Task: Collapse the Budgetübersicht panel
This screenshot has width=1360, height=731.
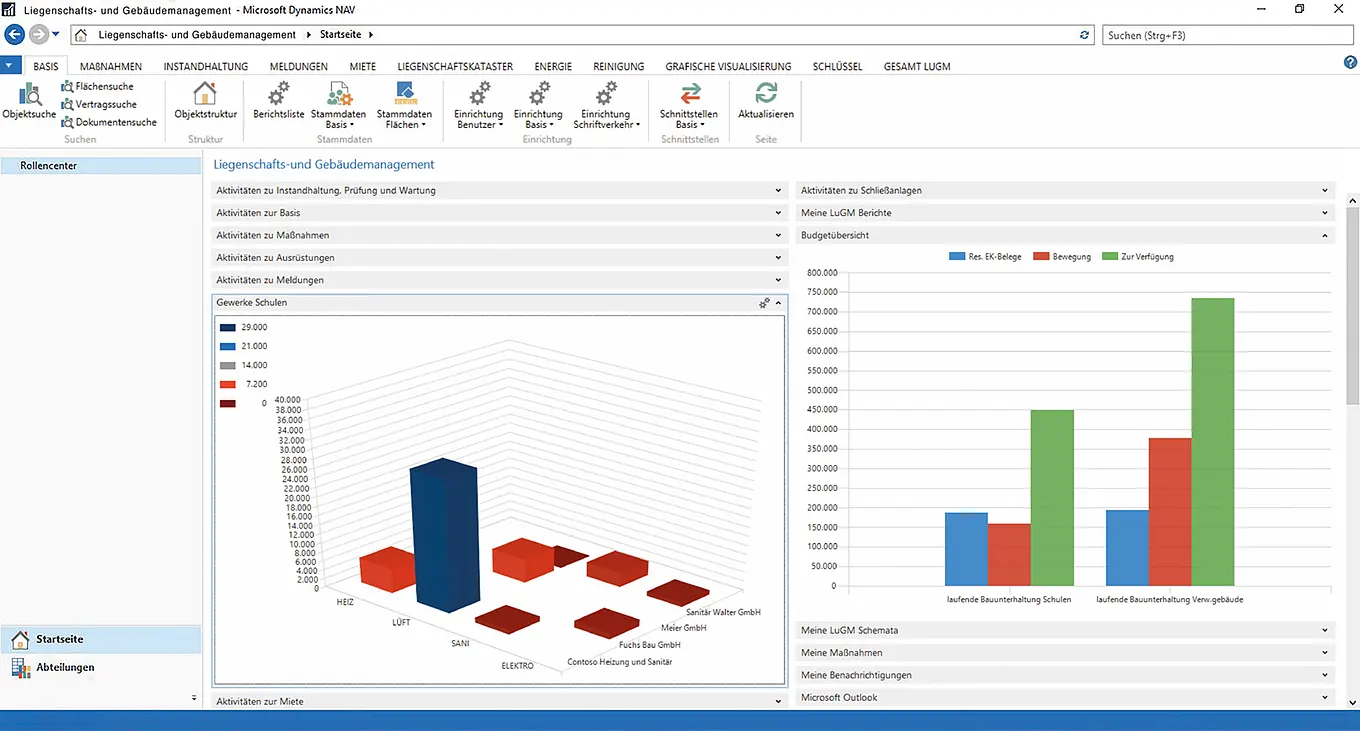Action: tap(1325, 236)
